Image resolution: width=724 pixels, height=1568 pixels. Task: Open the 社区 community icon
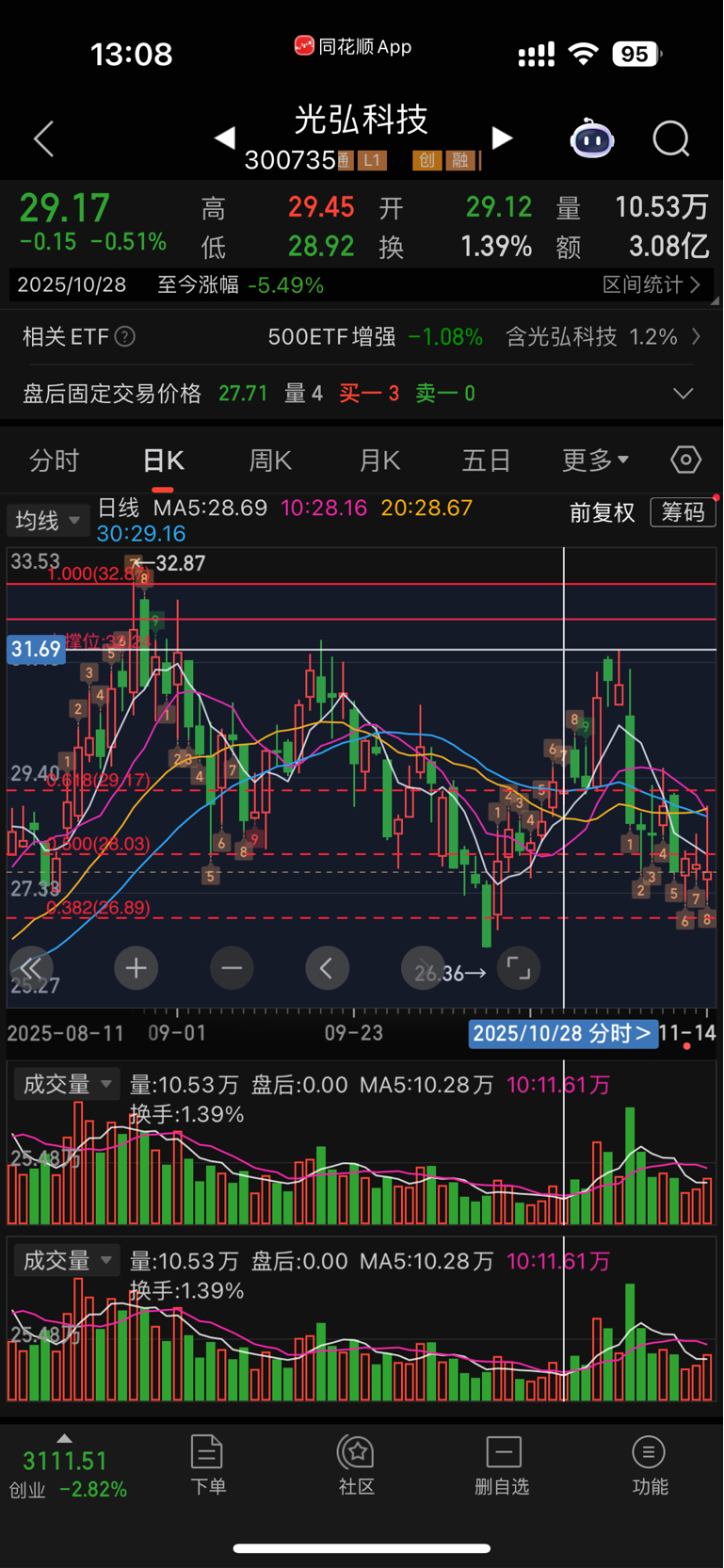tap(357, 1465)
